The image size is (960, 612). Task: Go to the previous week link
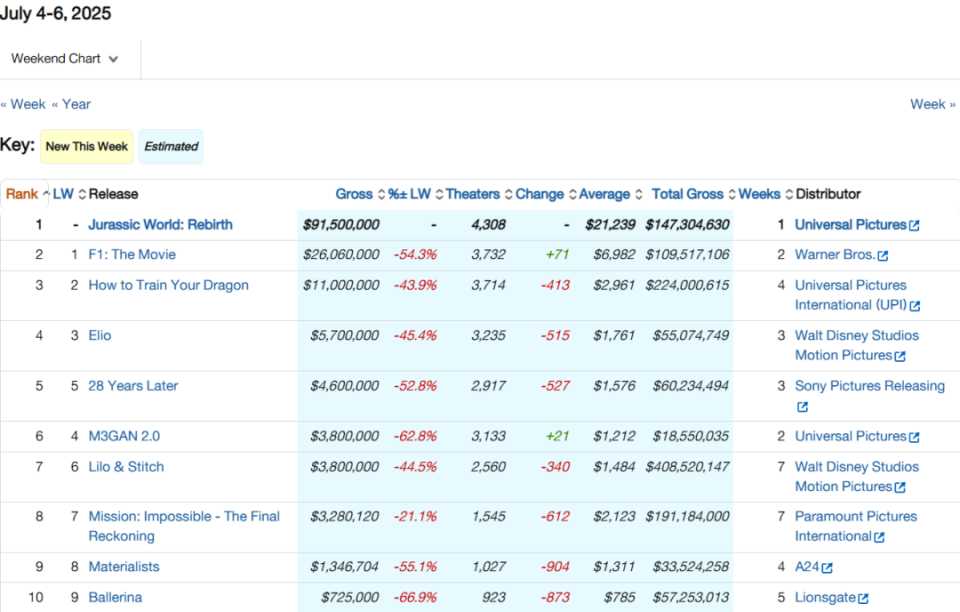(x=23, y=104)
